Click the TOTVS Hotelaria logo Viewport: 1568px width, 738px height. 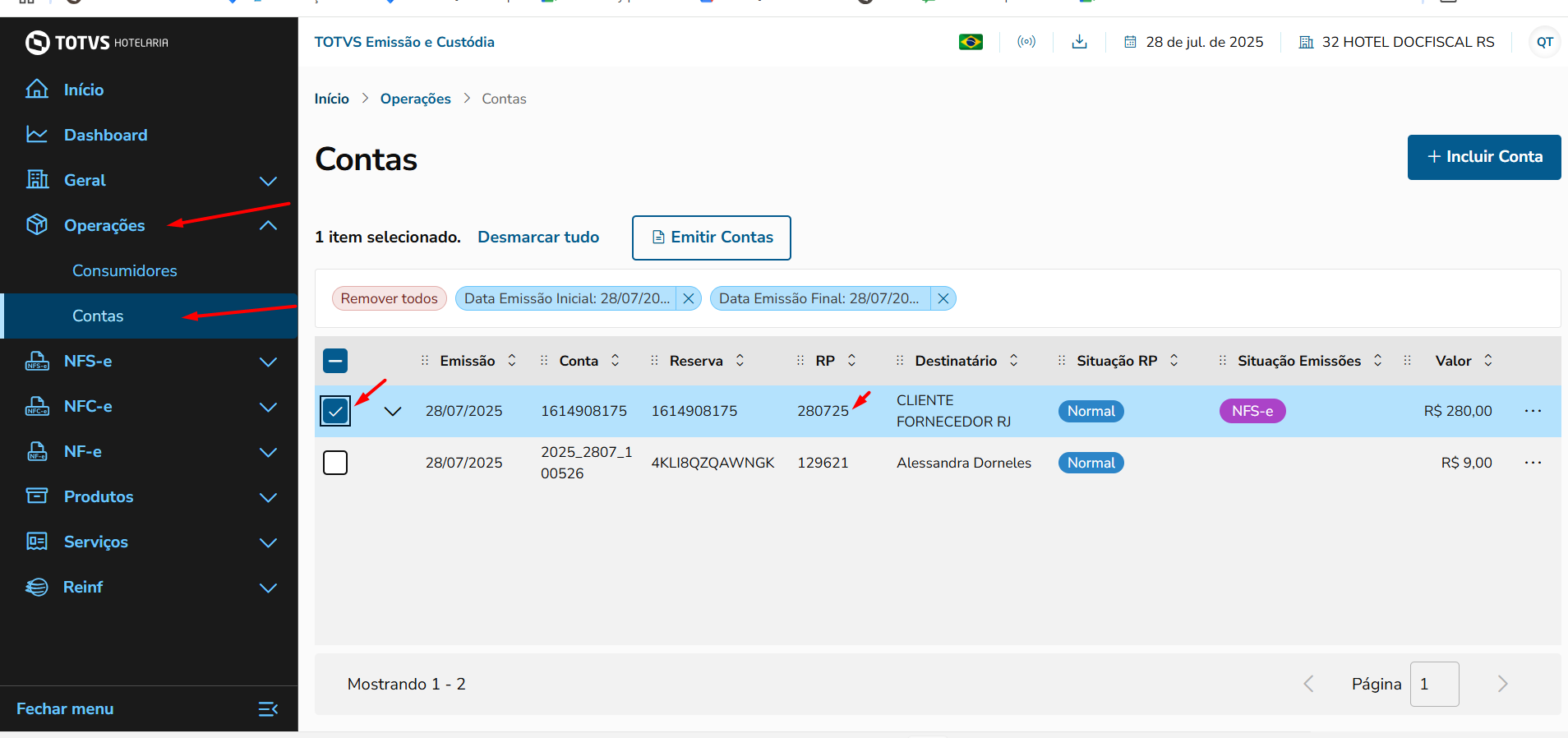96,42
